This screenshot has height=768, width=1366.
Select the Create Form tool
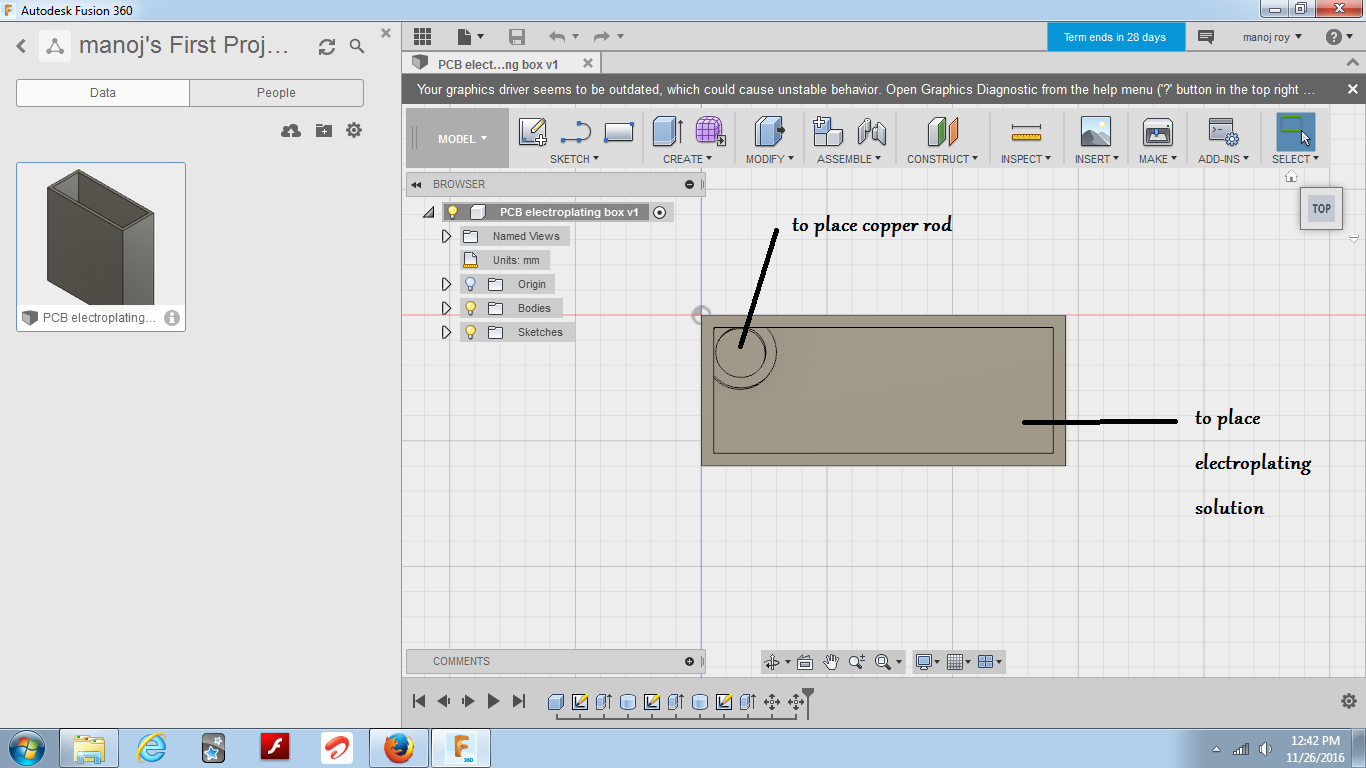coord(710,131)
